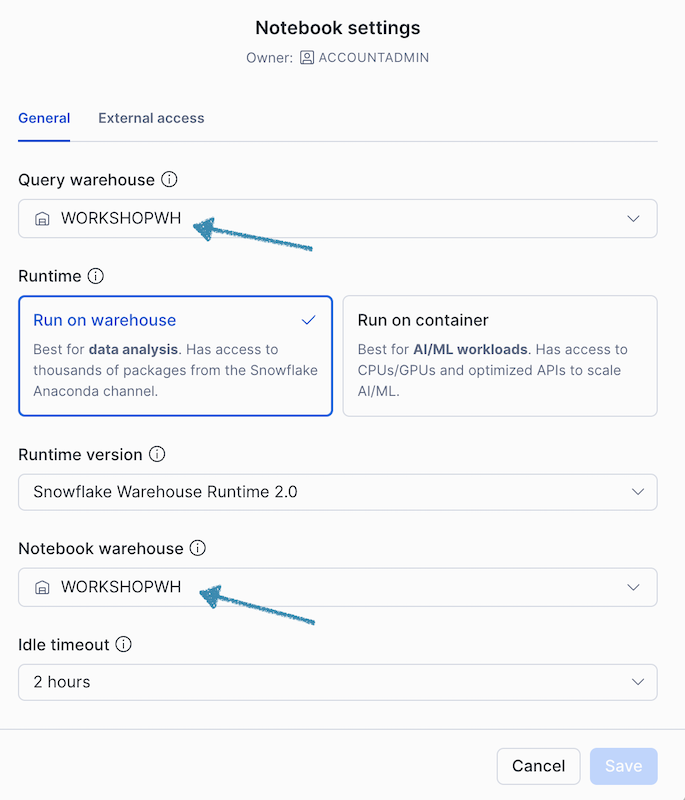The image size is (685, 800).
Task: Click the owner role icon beside ACCOUNTADMIN
Action: [x=306, y=58]
